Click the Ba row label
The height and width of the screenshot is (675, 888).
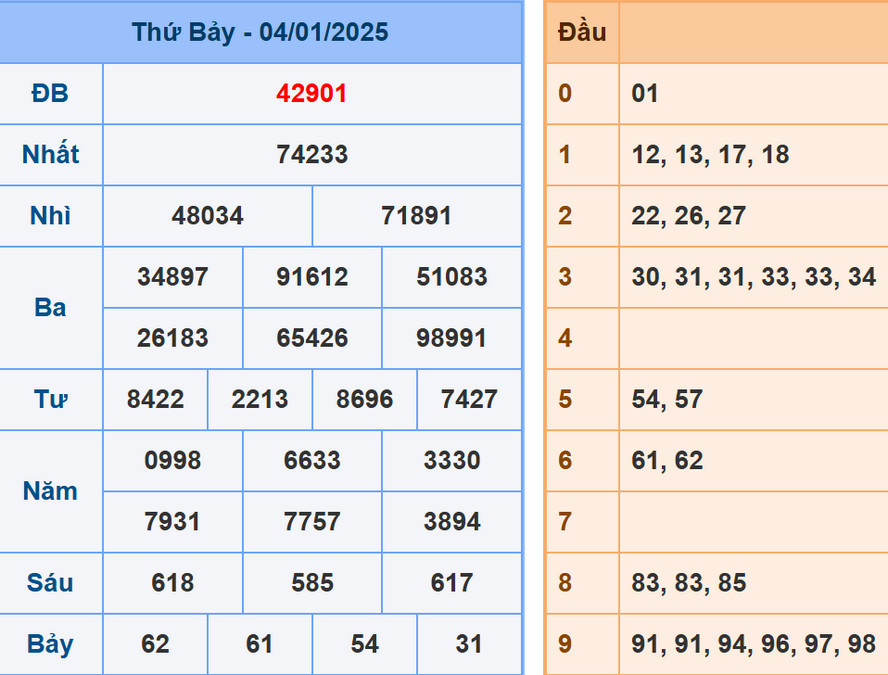point(51,308)
